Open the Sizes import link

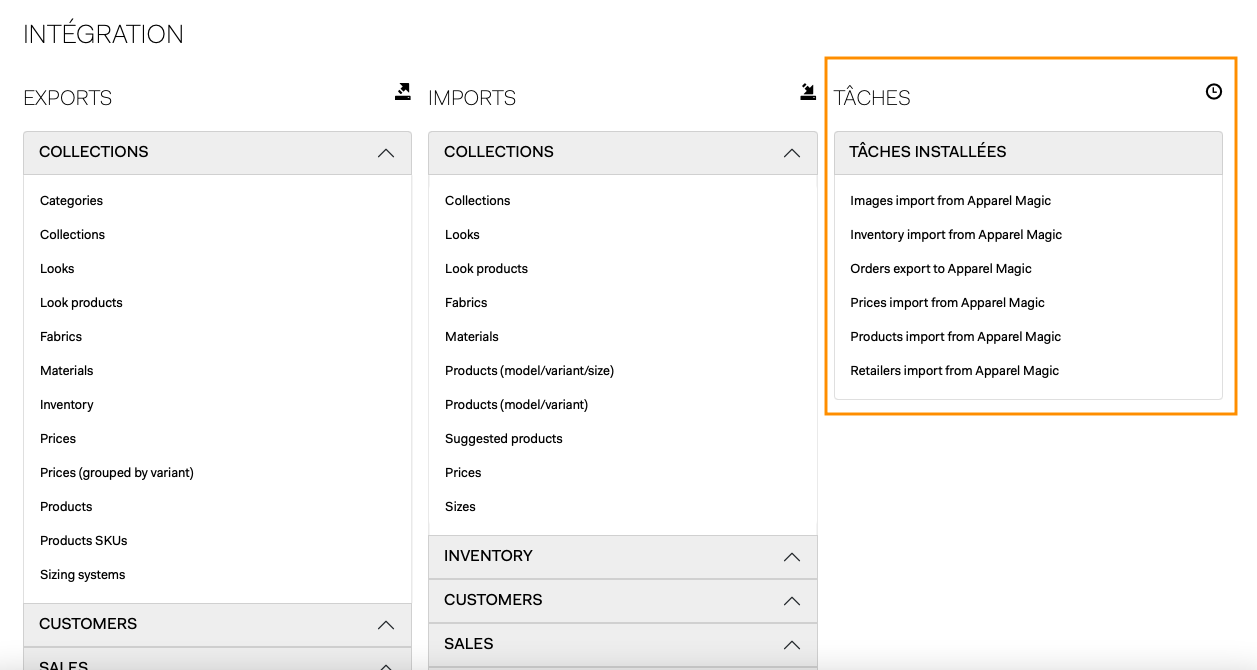460,507
